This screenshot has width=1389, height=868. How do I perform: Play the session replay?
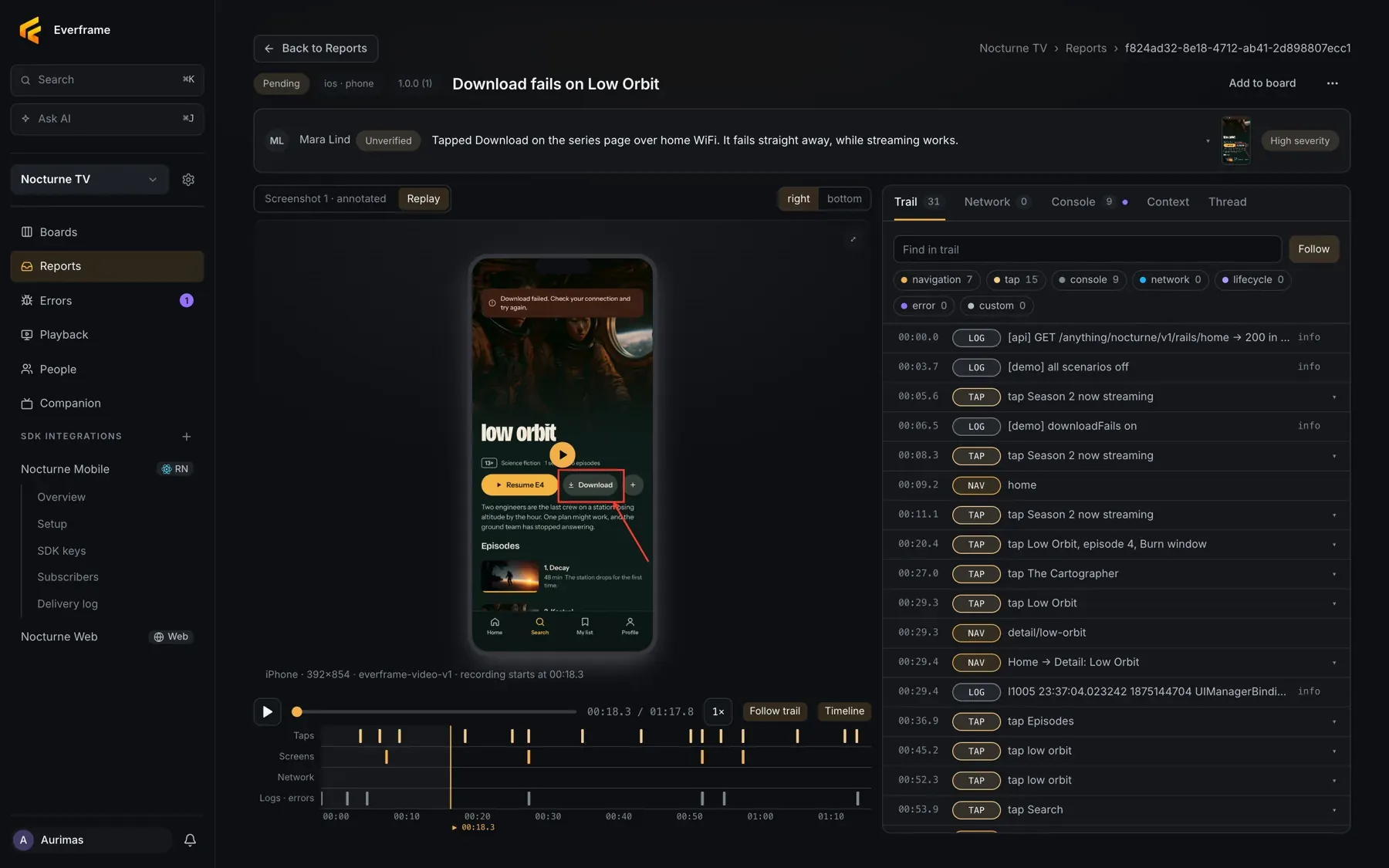point(267,711)
